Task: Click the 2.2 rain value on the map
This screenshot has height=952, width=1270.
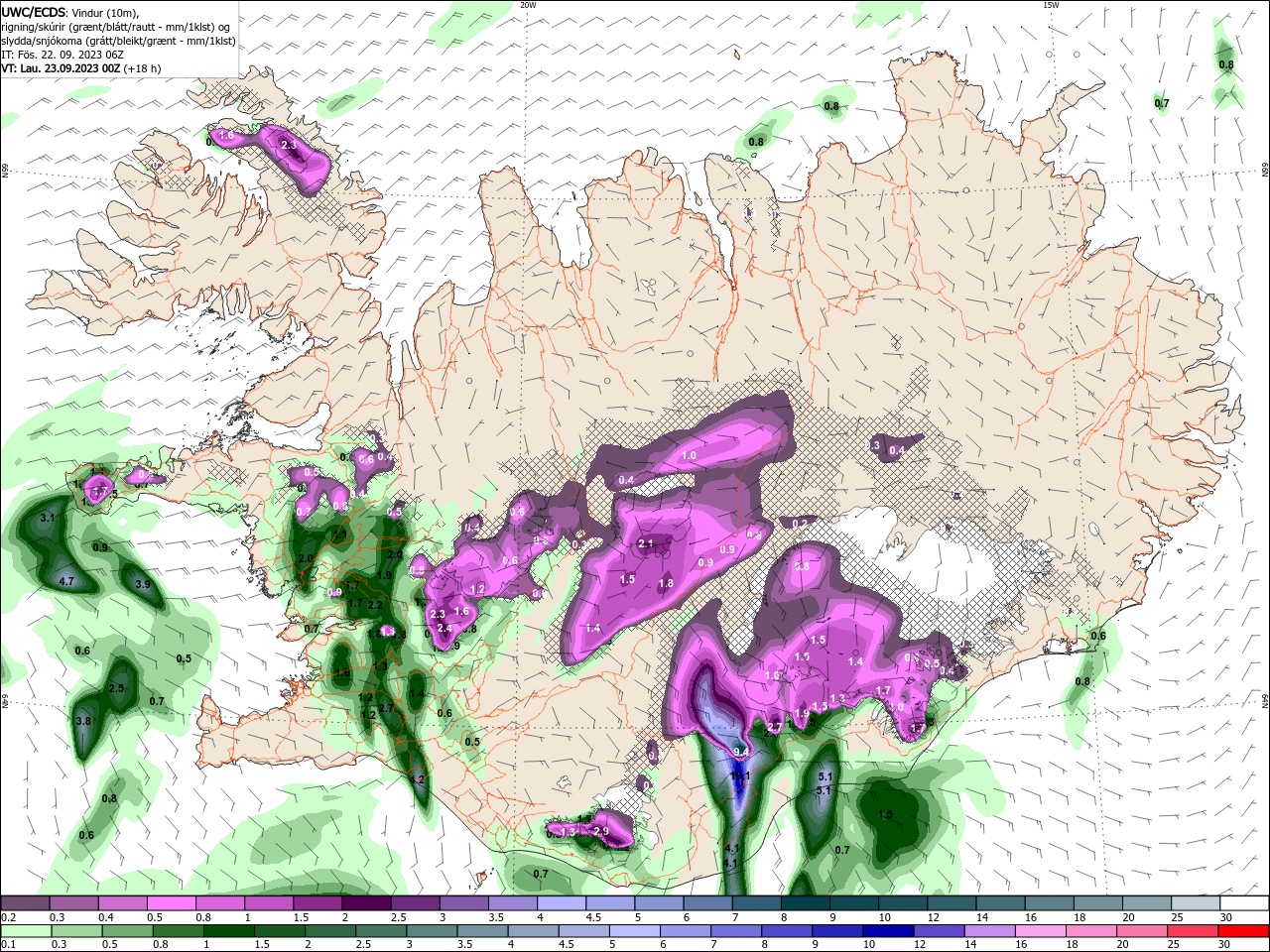Action: coord(375,605)
